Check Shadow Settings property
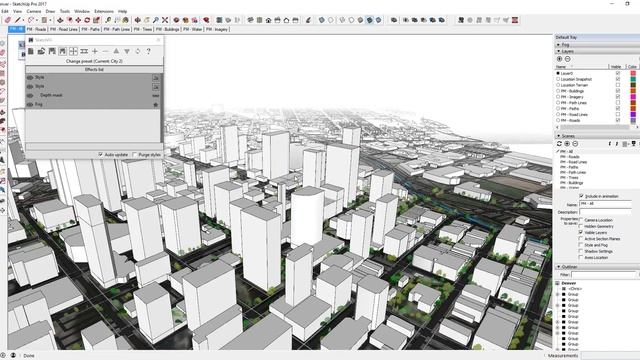The image size is (640, 360). coord(581,251)
